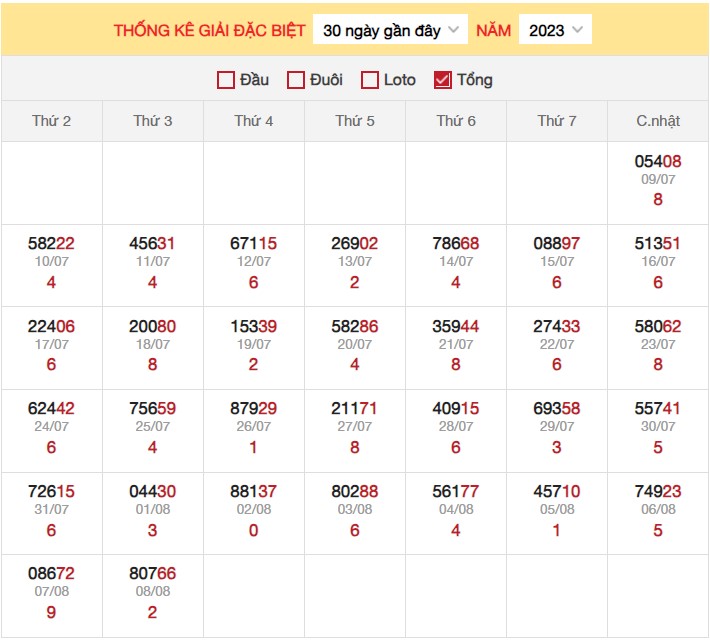The image size is (710, 641).
Task: Click the Thứ 7 column header
Action: pyautogui.click(x=557, y=121)
